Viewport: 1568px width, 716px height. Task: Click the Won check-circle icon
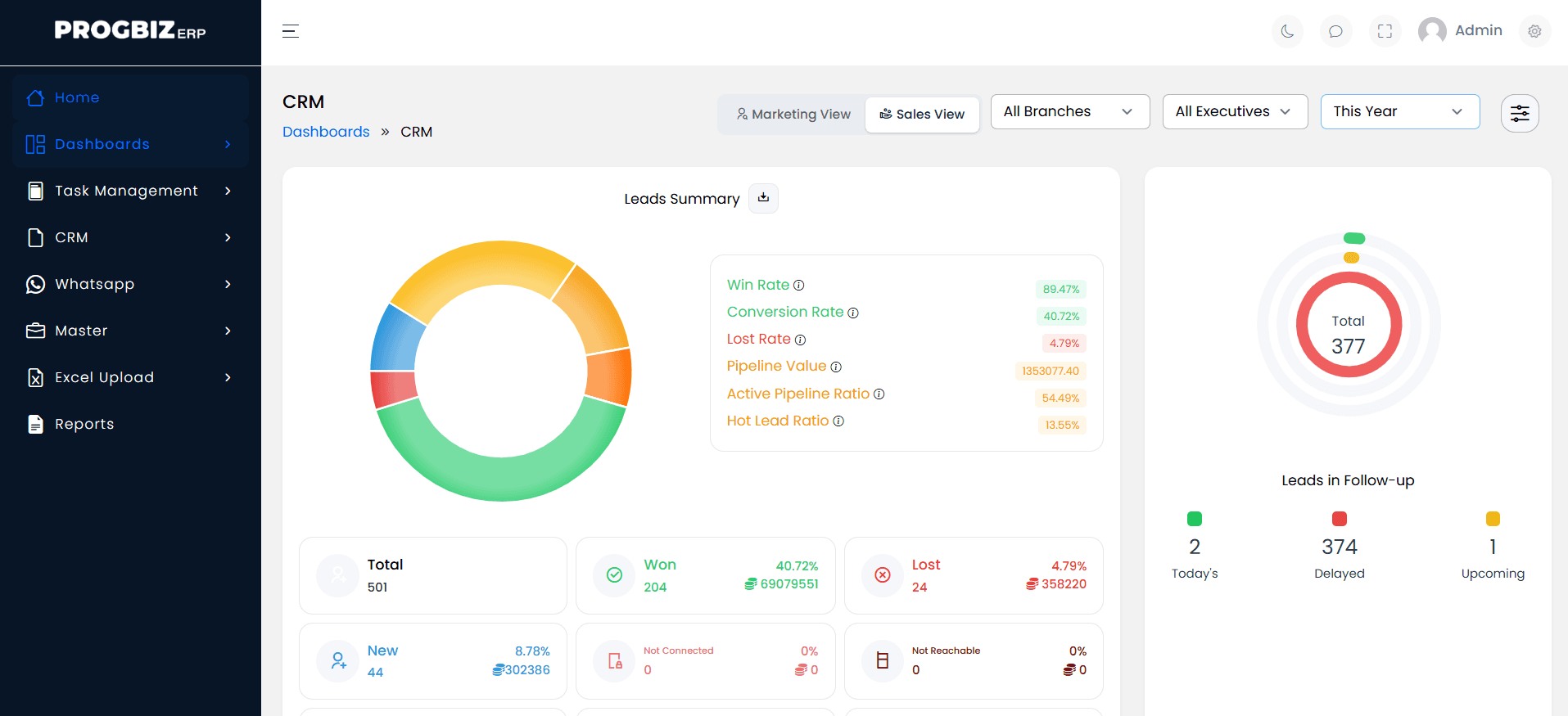614,575
